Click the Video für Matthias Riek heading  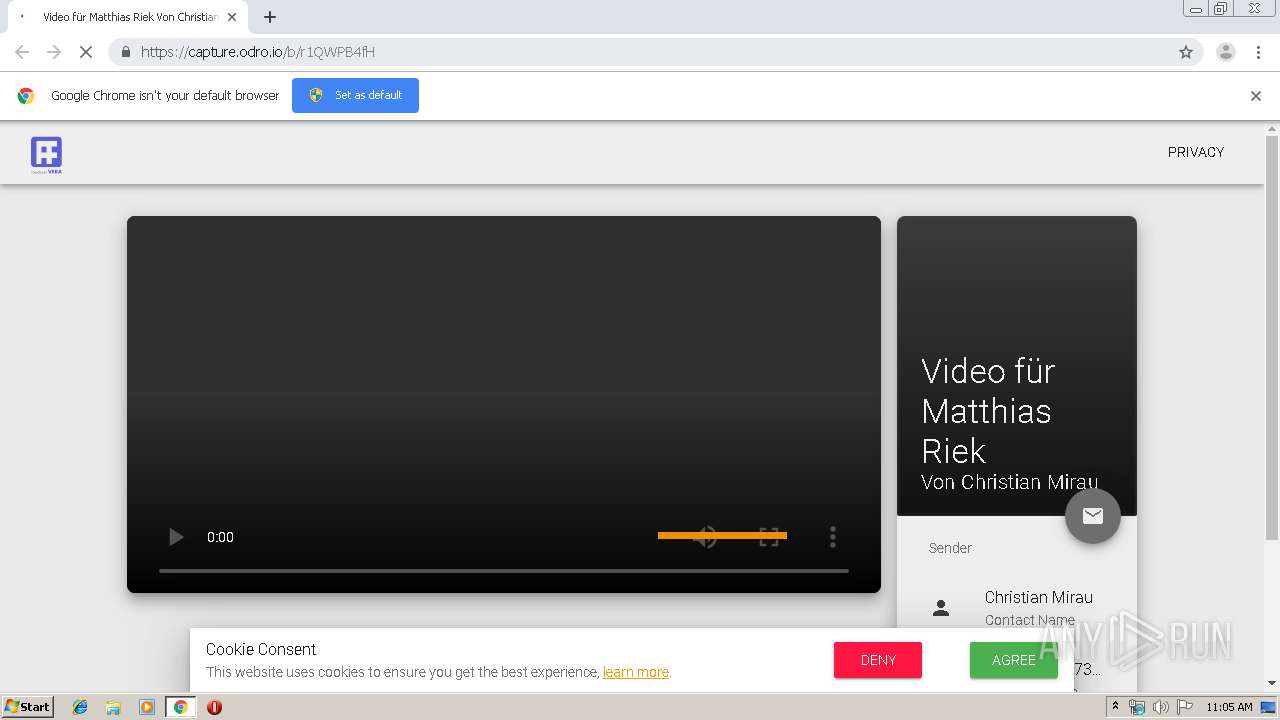(988, 411)
